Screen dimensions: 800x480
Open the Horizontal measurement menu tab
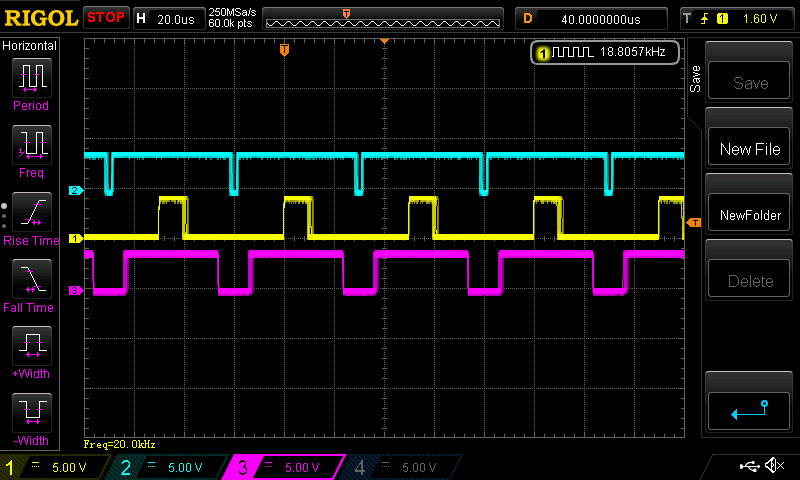(30, 46)
